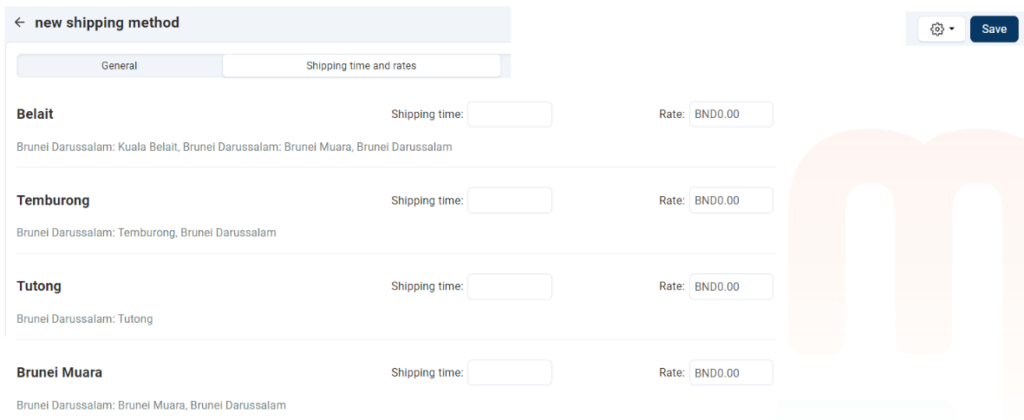Click the Temburong zone heading
Viewport: 1024px width, 420px height.
(x=53, y=200)
